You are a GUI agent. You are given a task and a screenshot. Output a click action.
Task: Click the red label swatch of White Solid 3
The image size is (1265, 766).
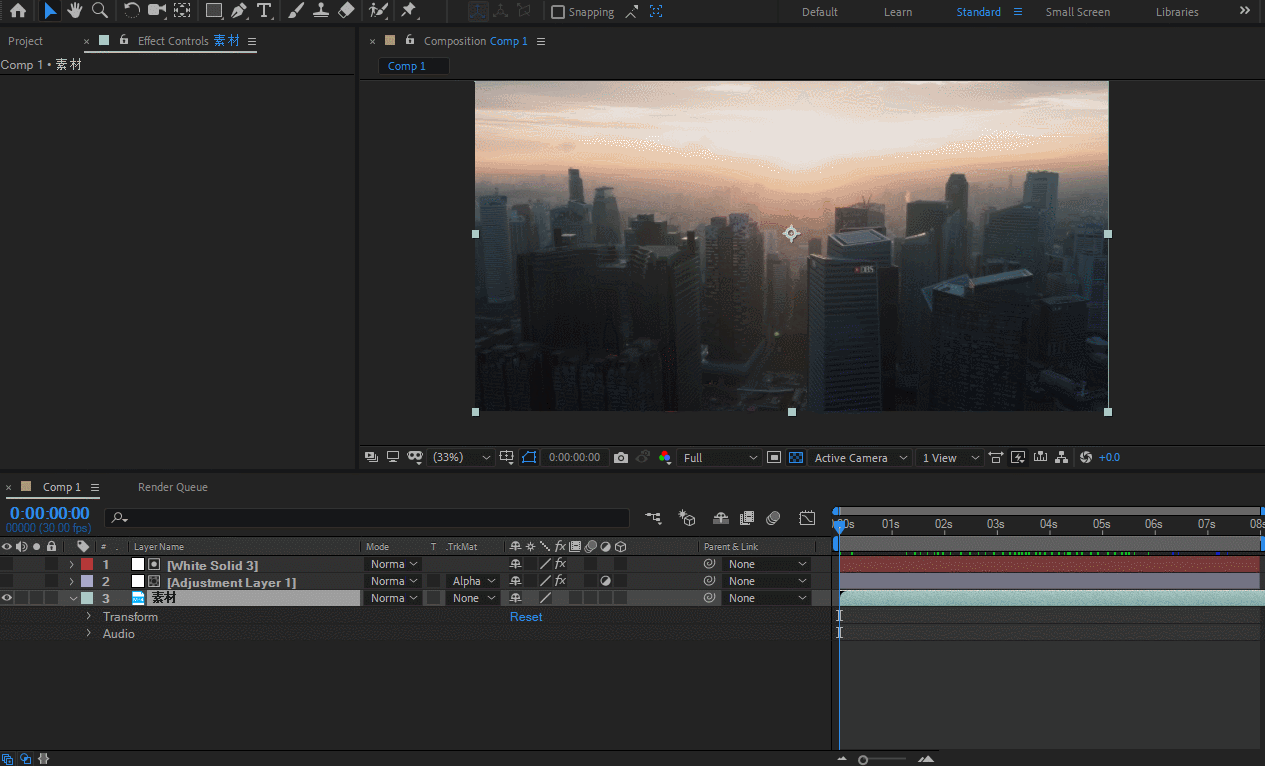pos(87,564)
